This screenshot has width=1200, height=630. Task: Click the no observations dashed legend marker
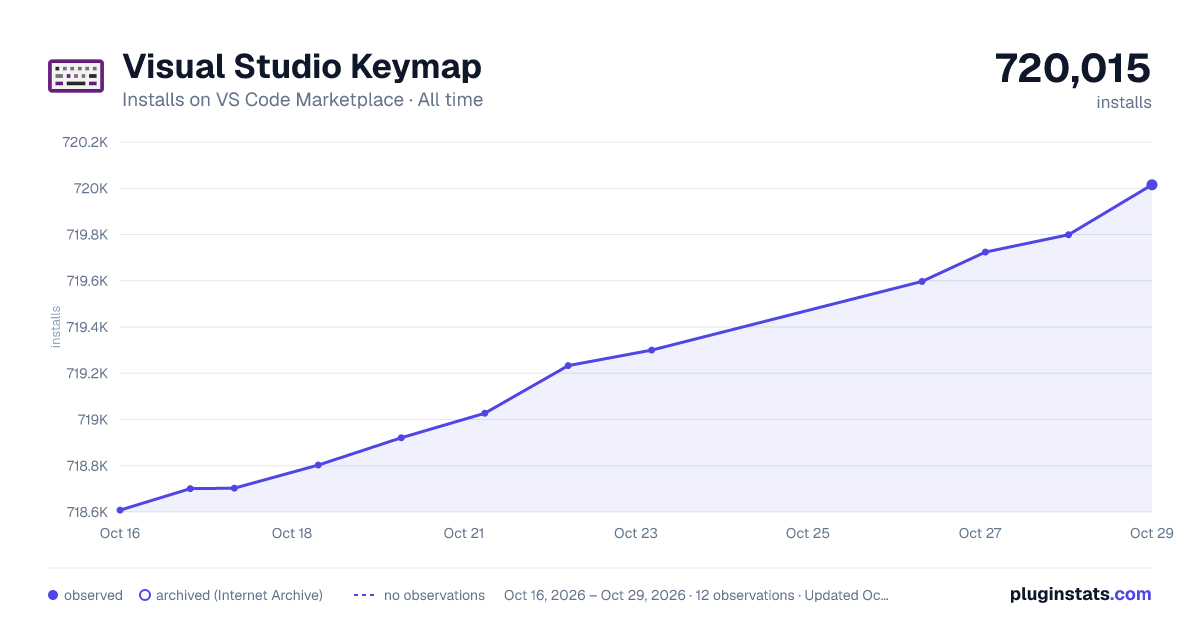click(364, 595)
